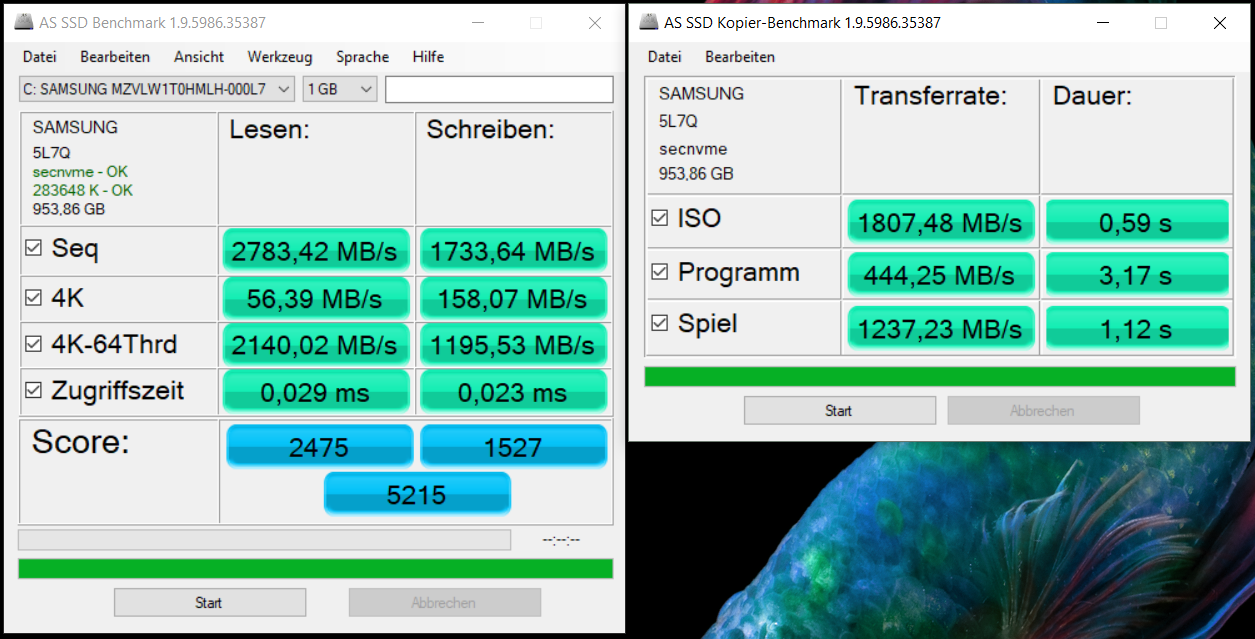Click the Programm transfer rate 444,25 MB/s
The height and width of the screenshot is (639, 1255).
tap(940, 275)
